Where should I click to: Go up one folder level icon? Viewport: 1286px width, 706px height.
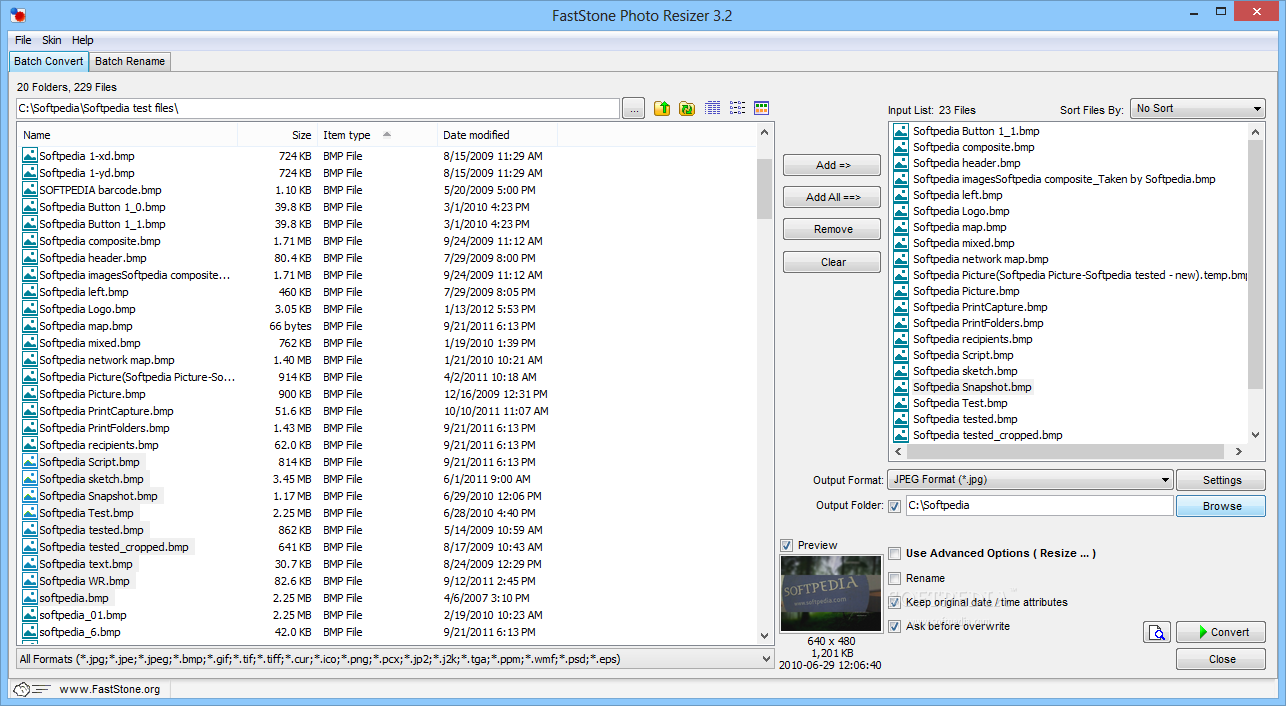(662, 108)
